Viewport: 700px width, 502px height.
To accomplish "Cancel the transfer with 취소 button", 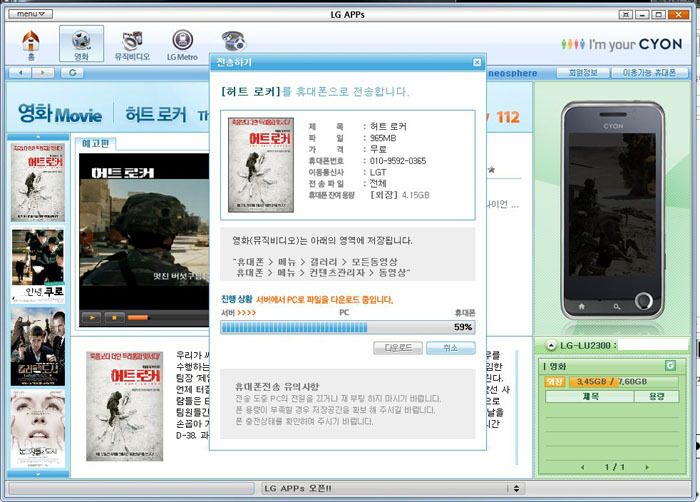I will click(450, 348).
